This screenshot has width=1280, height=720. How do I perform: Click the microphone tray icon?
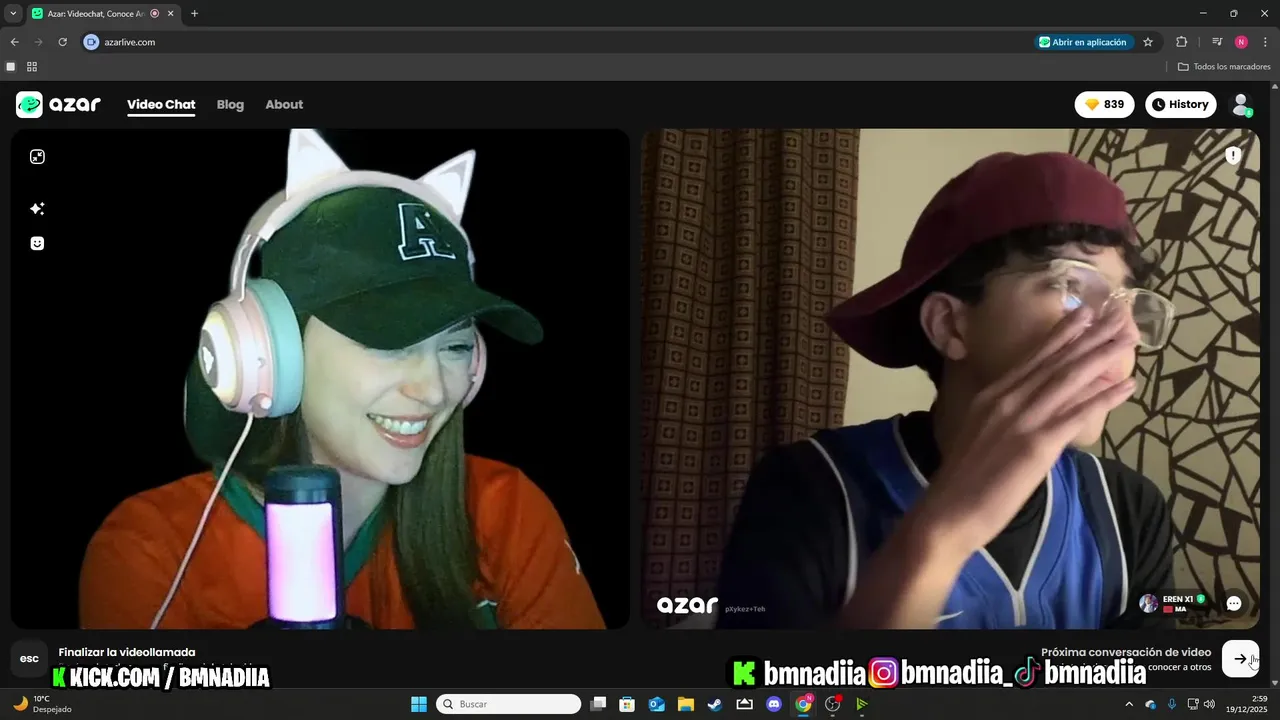(1171, 704)
